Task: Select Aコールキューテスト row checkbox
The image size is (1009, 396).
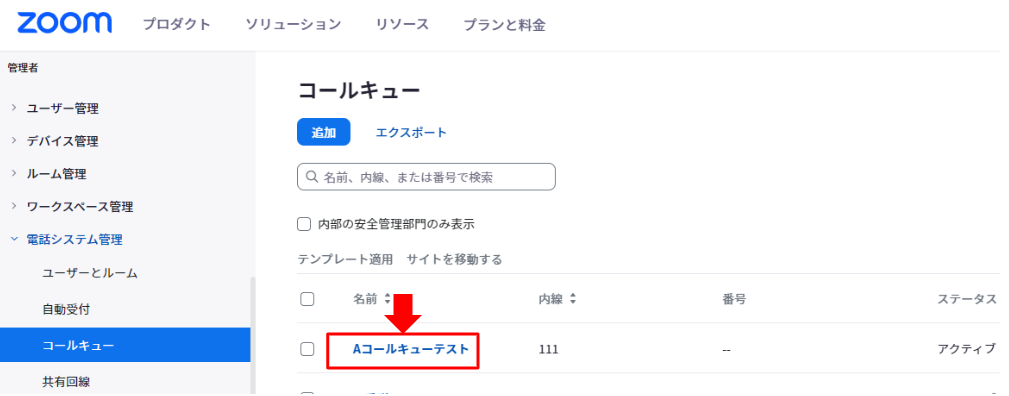Action: (x=308, y=349)
